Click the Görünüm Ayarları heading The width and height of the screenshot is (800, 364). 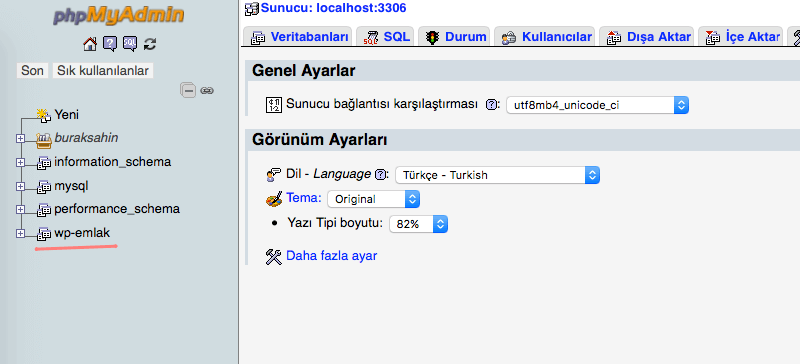319,139
